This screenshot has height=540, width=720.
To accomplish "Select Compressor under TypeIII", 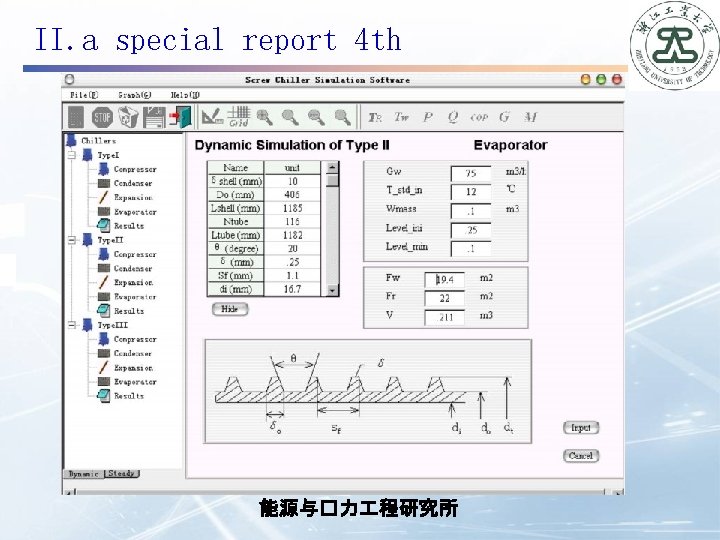I will (x=135, y=339).
